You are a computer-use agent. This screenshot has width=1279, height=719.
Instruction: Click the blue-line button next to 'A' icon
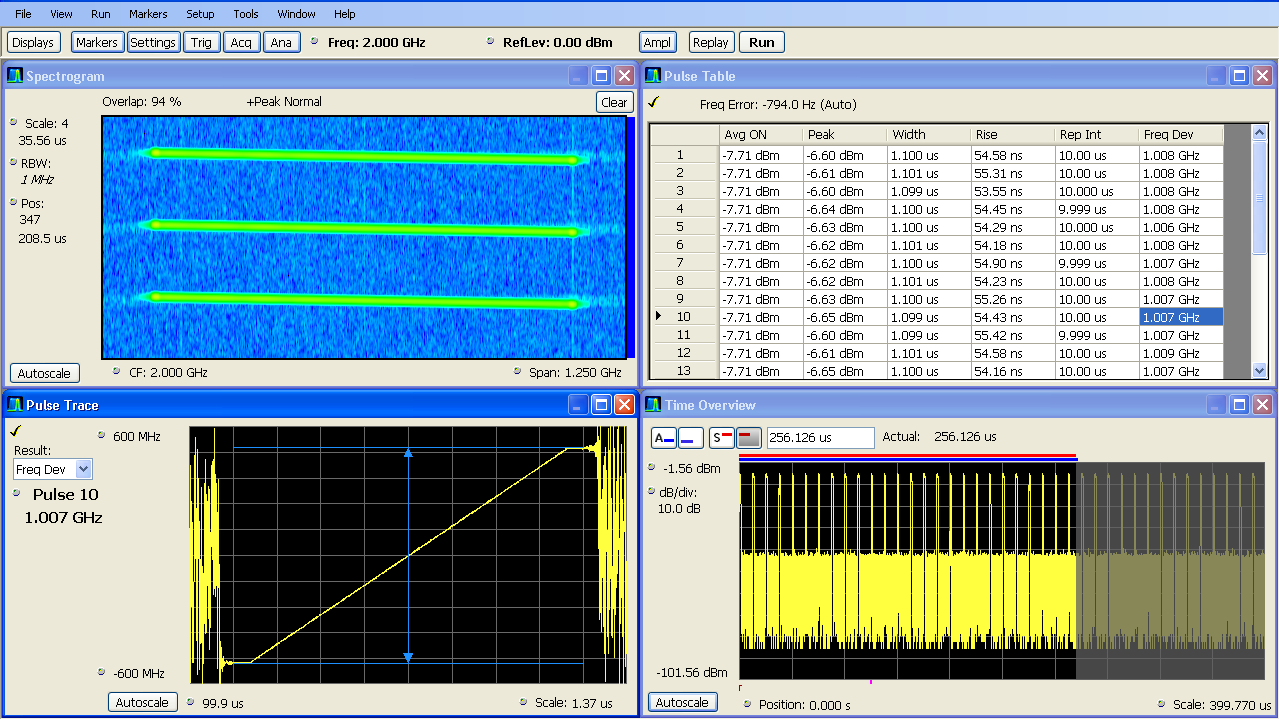click(690, 437)
